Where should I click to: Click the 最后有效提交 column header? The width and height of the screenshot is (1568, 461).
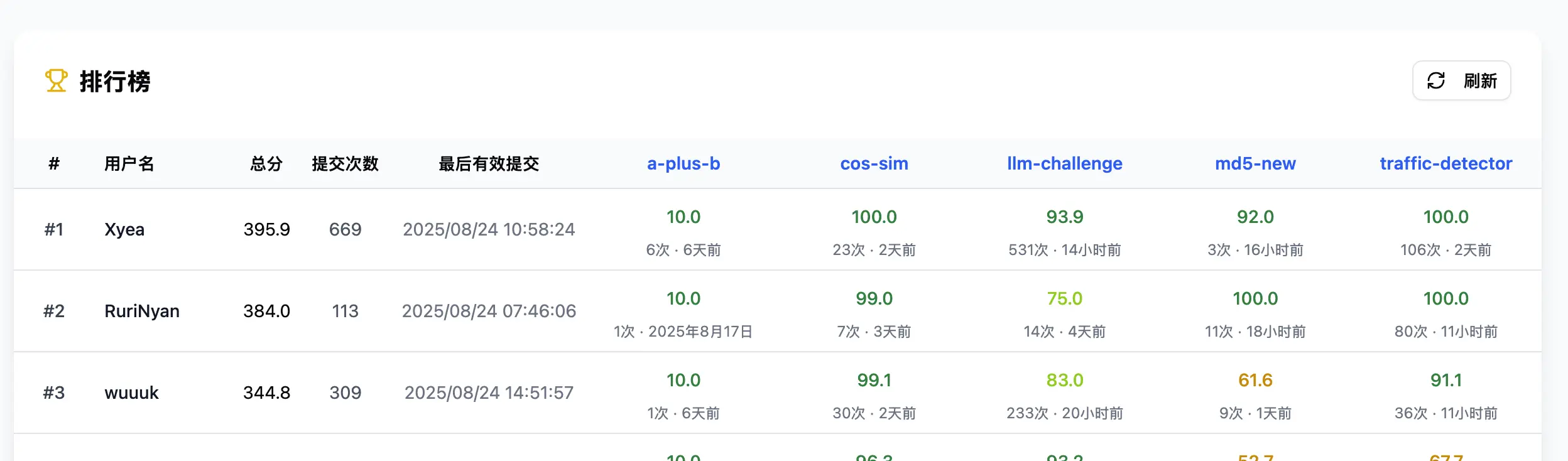489,164
